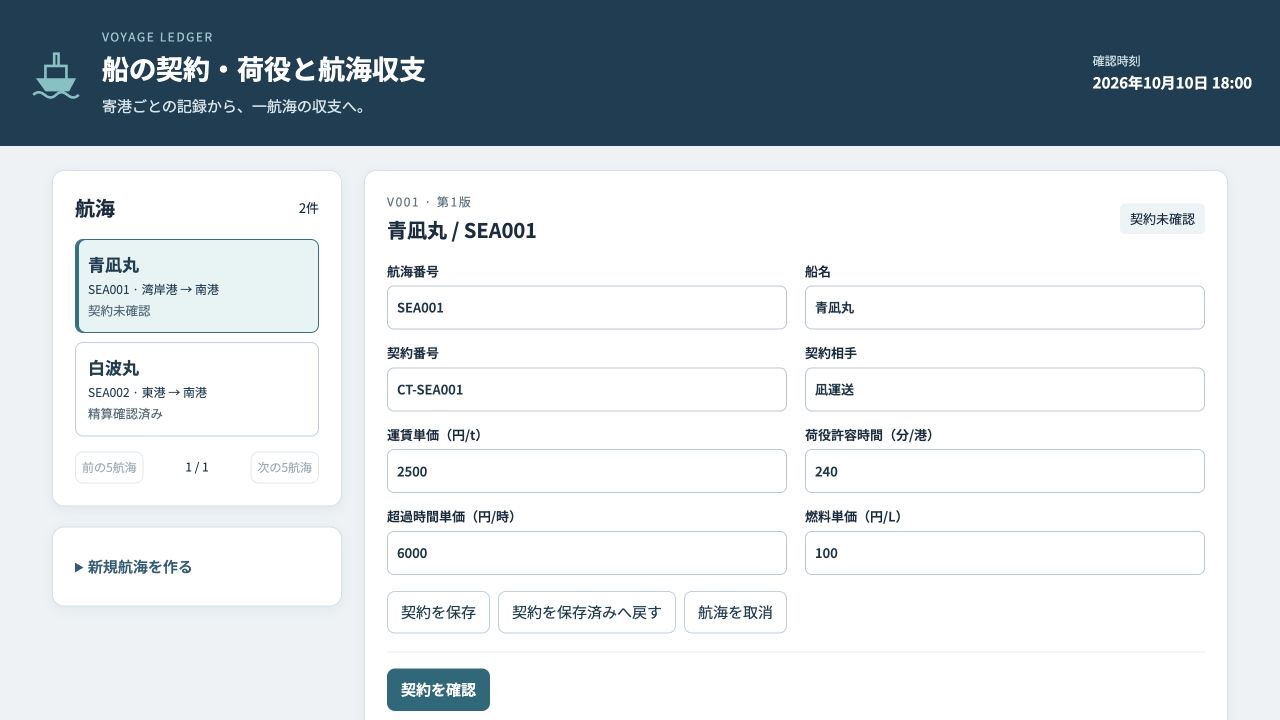1280x720 pixels.
Task: Click the 航海 list heading
Action: tap(95, 208)
